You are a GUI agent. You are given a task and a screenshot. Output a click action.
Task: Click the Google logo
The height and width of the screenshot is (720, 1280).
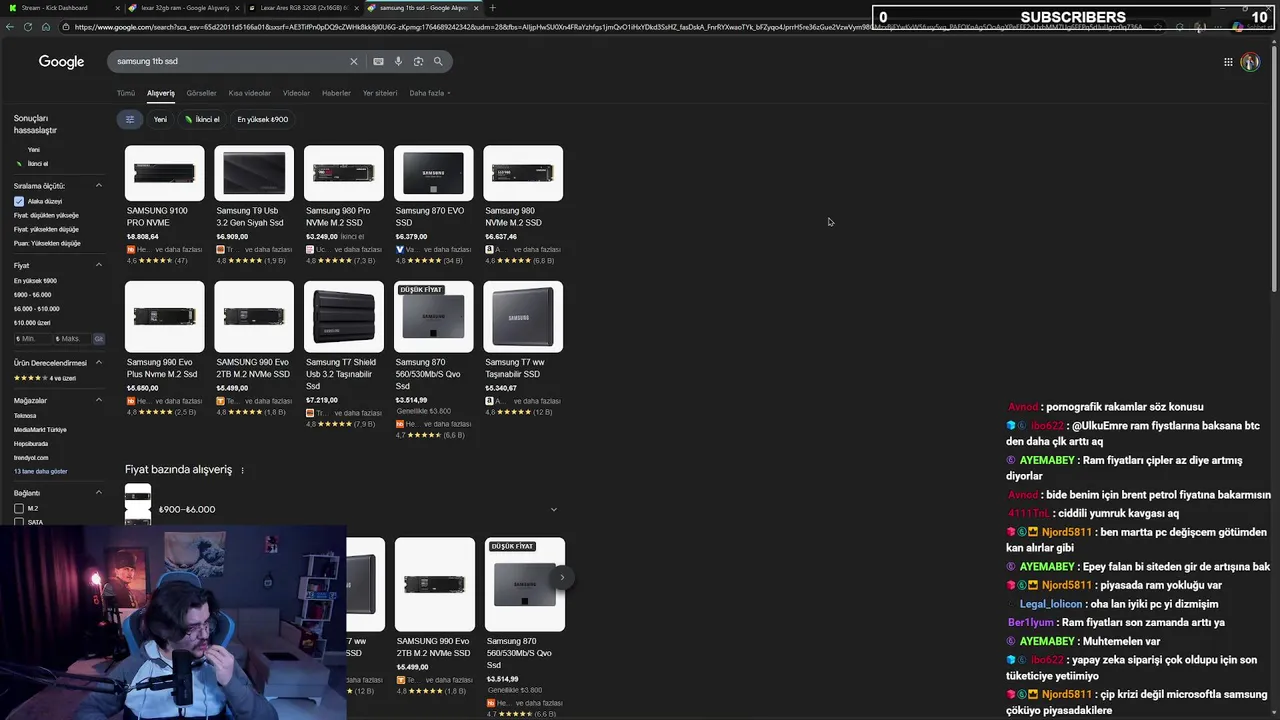tap(61, 62)
